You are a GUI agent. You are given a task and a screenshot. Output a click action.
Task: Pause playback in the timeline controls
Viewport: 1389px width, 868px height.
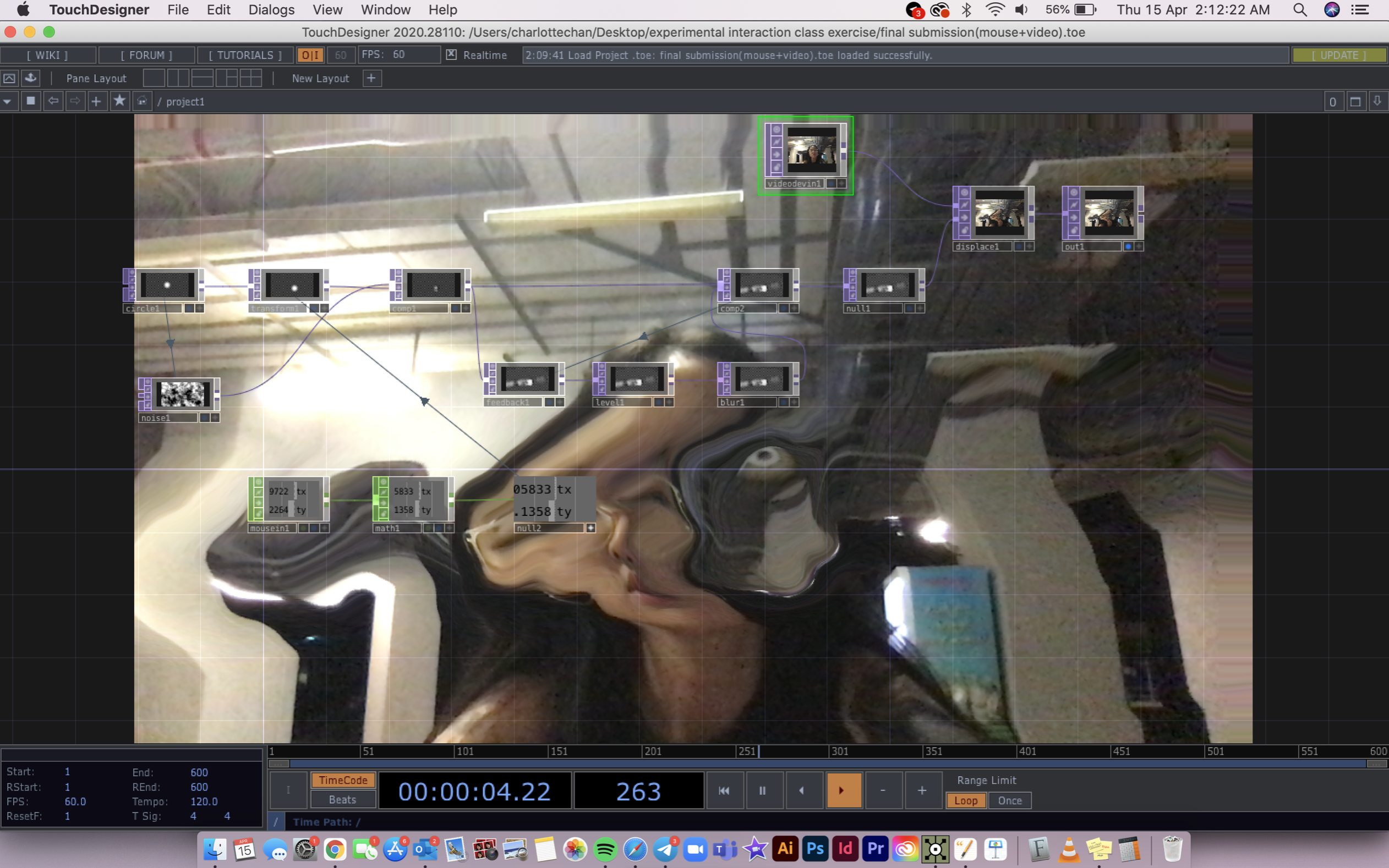[x=762, y=790]
